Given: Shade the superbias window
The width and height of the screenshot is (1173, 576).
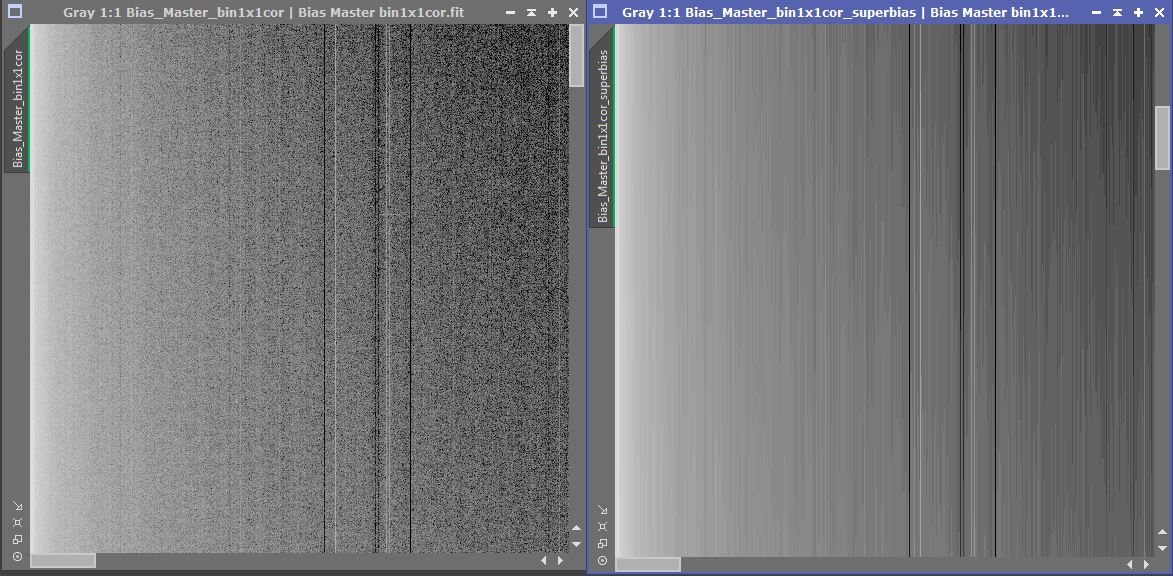Looking at the screenshot, I should pos(1117,13).
